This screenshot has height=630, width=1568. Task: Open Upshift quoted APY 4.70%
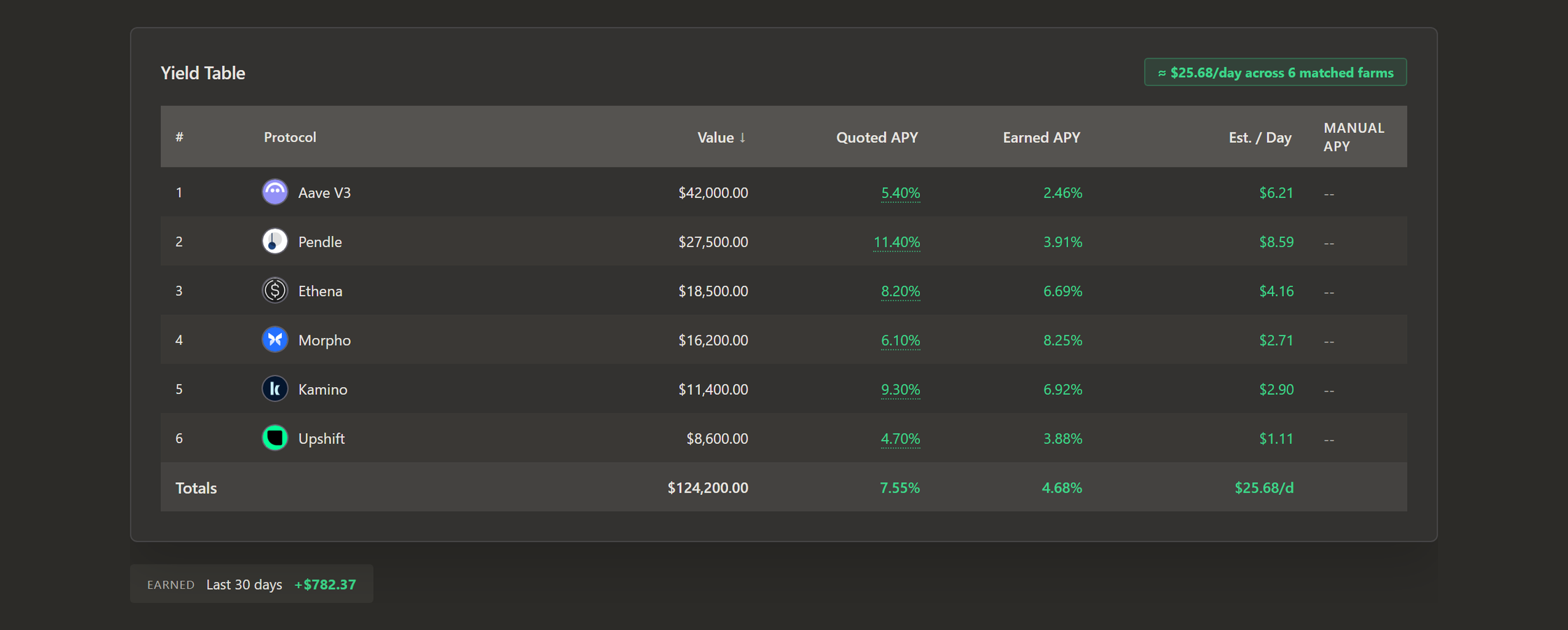click(x=900, y=438)
